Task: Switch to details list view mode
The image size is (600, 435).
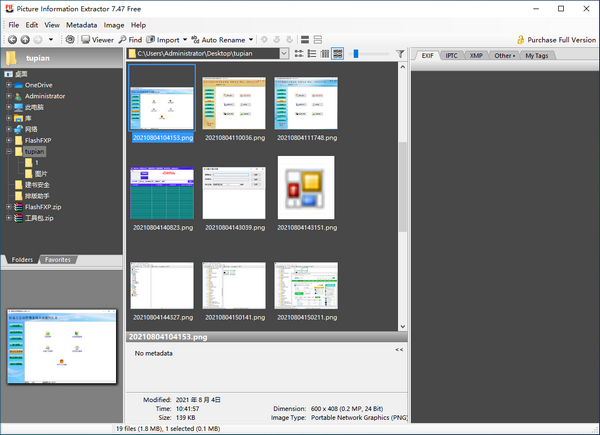Action: point(312,53)
